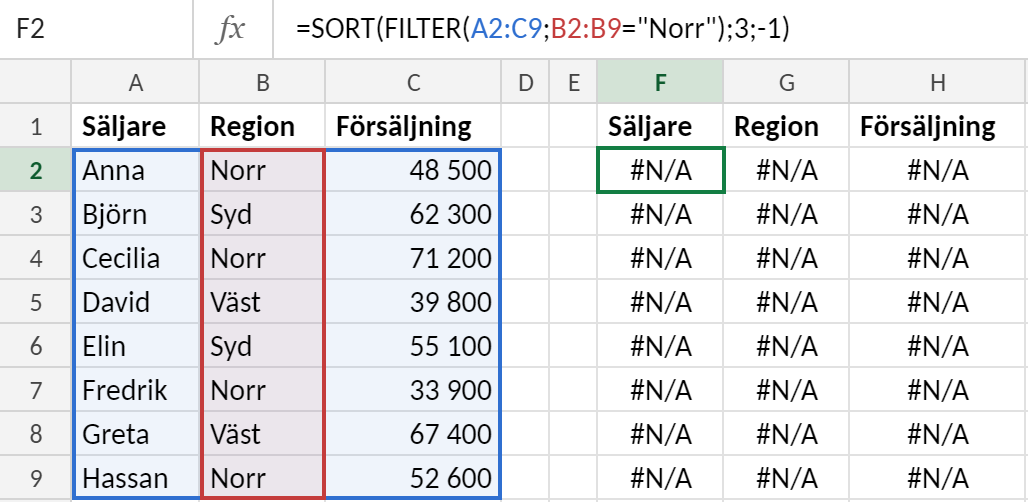The width and height of the screenshot is (1028, 502).
Task: Select row 7 header
Action: pyautogui.click(x=35, y=390)
